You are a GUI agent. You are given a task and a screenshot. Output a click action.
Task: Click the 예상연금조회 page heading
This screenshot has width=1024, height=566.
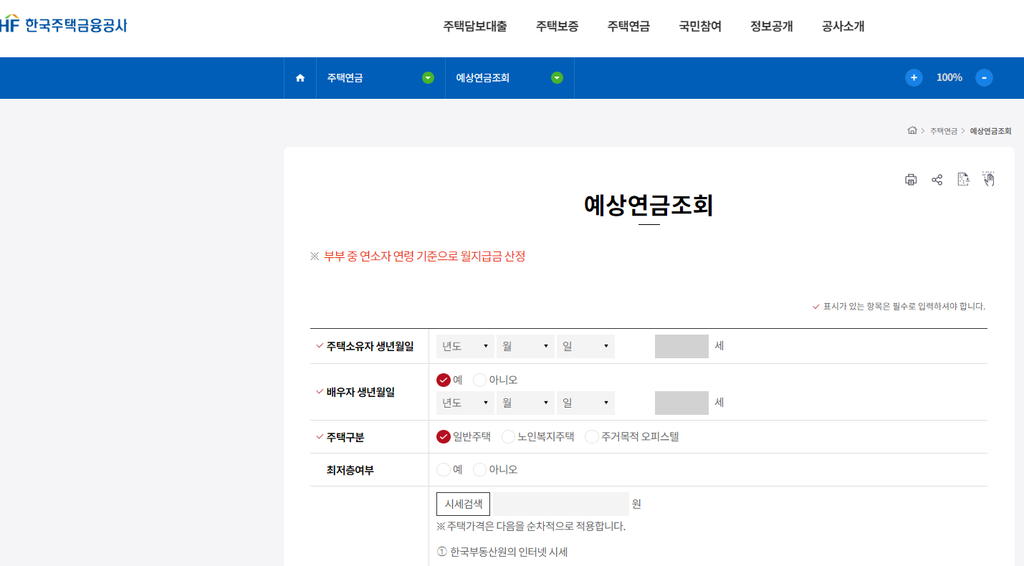(648, 205)
